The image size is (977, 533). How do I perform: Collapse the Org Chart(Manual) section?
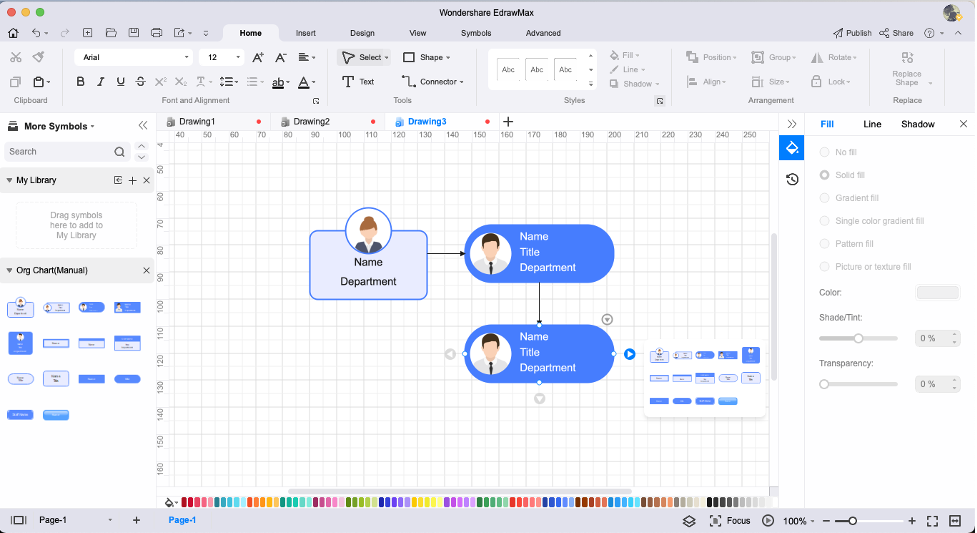9,271
